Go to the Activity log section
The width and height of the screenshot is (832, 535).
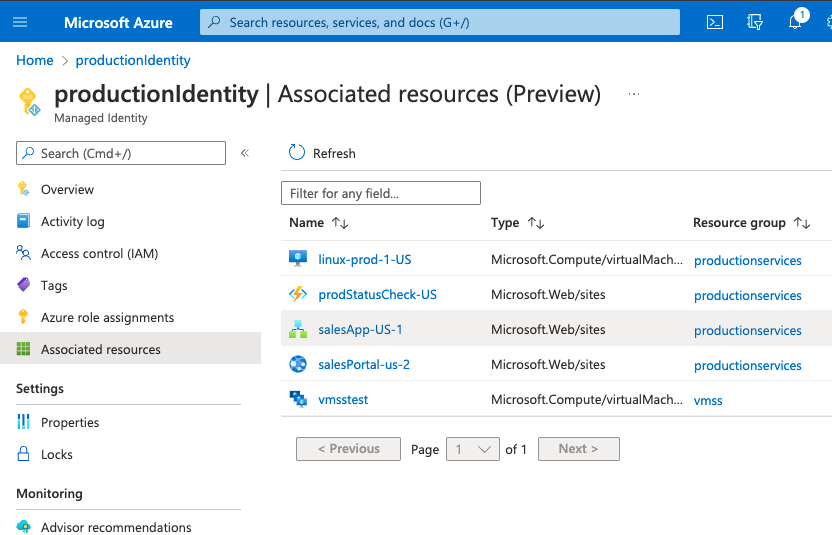tap(72, 221)
